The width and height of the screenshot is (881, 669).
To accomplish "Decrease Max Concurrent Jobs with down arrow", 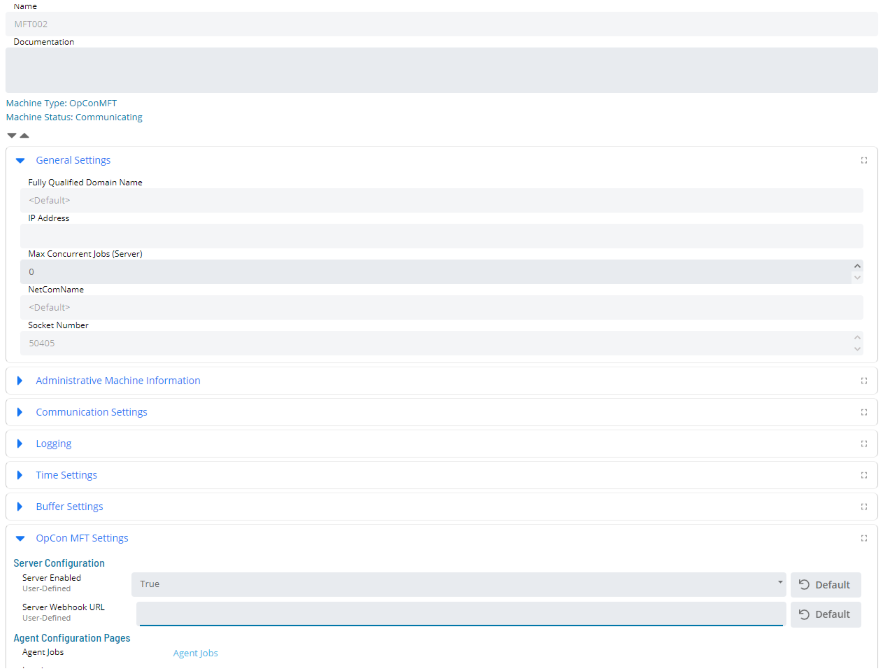I will (x=857, y=277).
